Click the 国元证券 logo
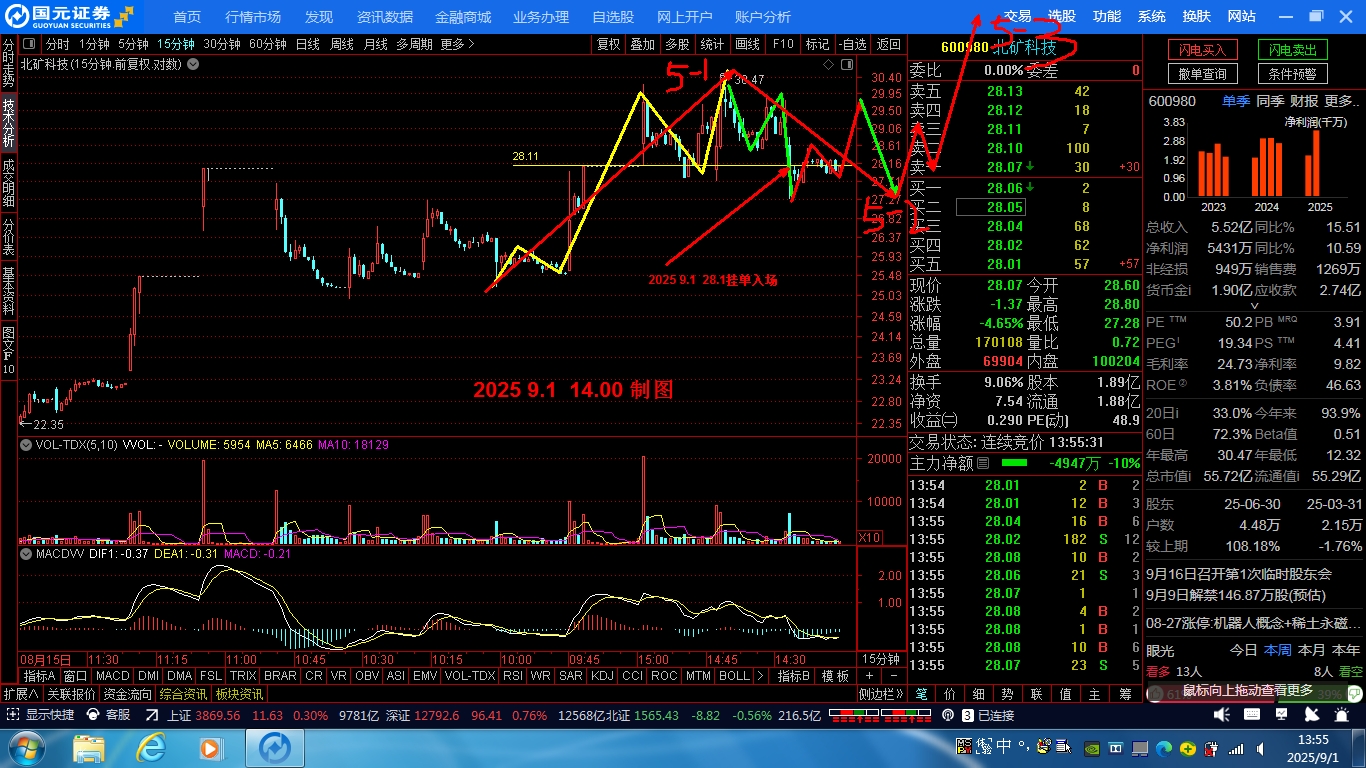Image resolution: width=1366 pixels, height=768 pixels. (70, 16)
